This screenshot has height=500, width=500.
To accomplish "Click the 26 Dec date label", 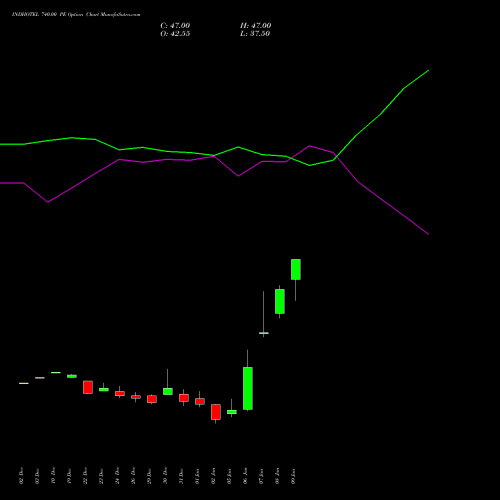I will pos(133,476).
